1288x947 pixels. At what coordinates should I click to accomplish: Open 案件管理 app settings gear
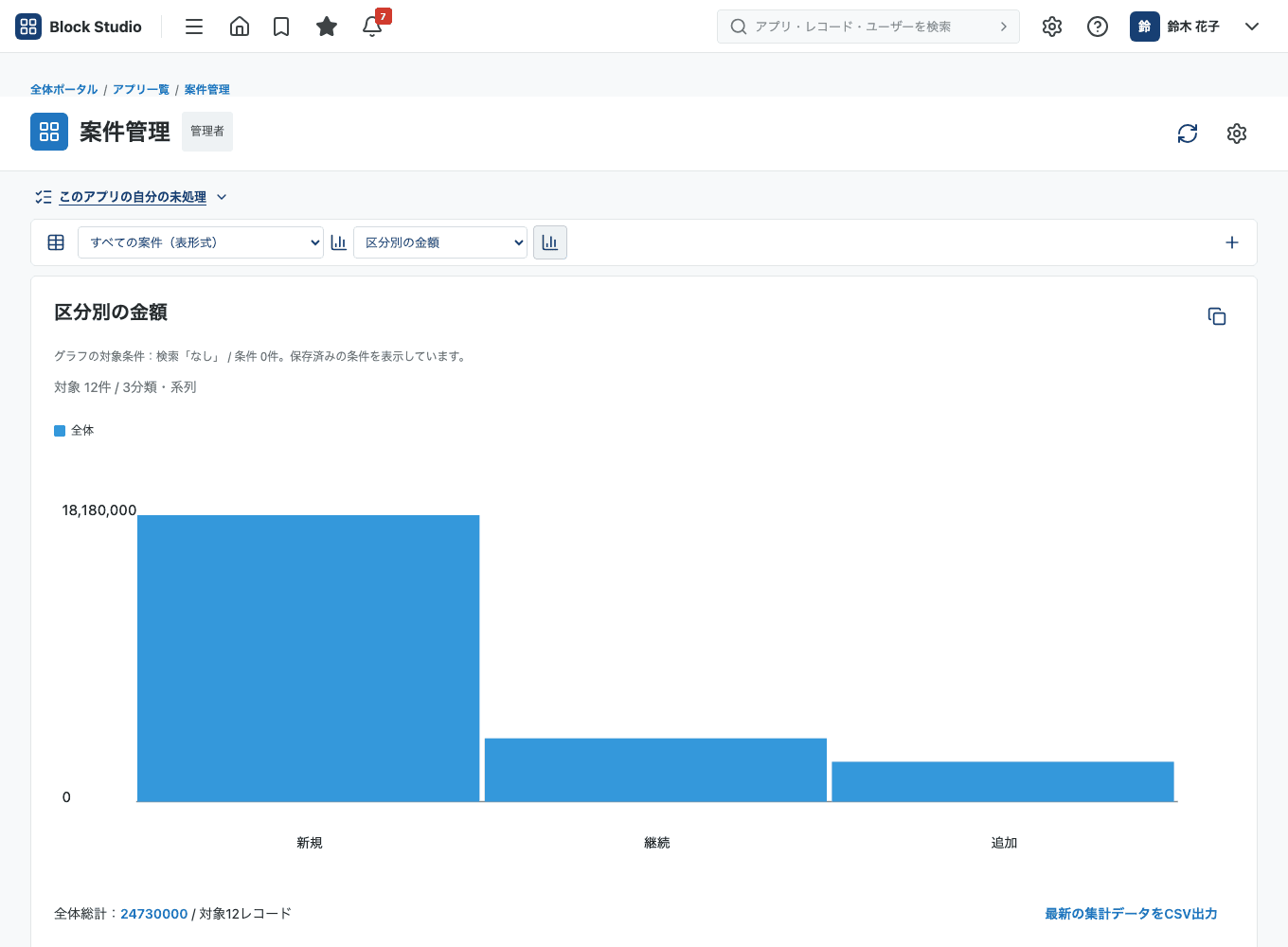tap(1237, 134)
